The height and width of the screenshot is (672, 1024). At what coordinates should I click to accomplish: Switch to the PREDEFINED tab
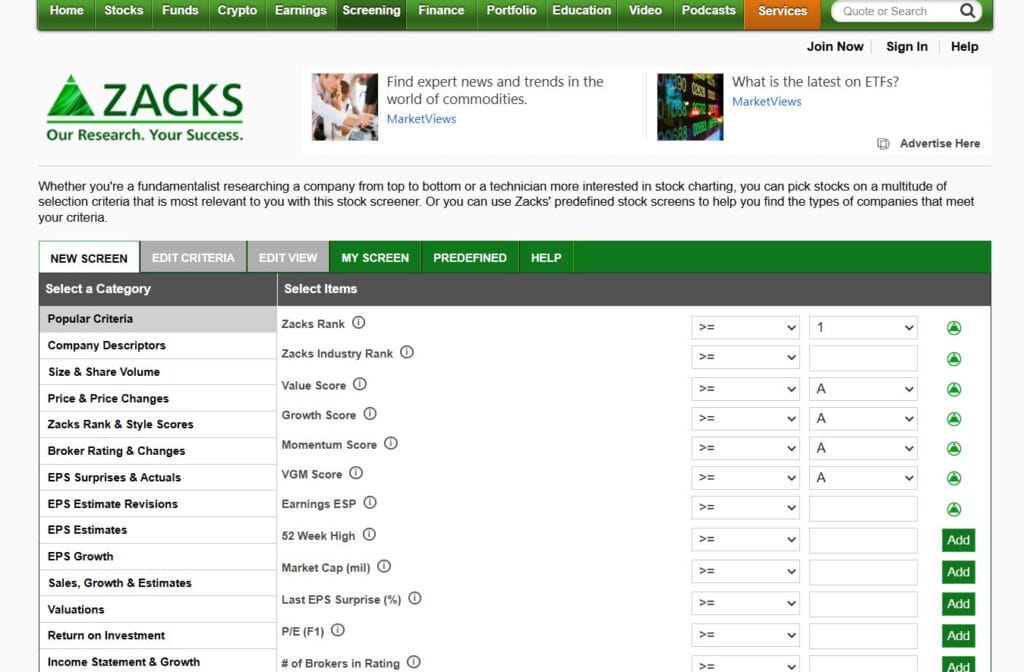pos(470,257)
